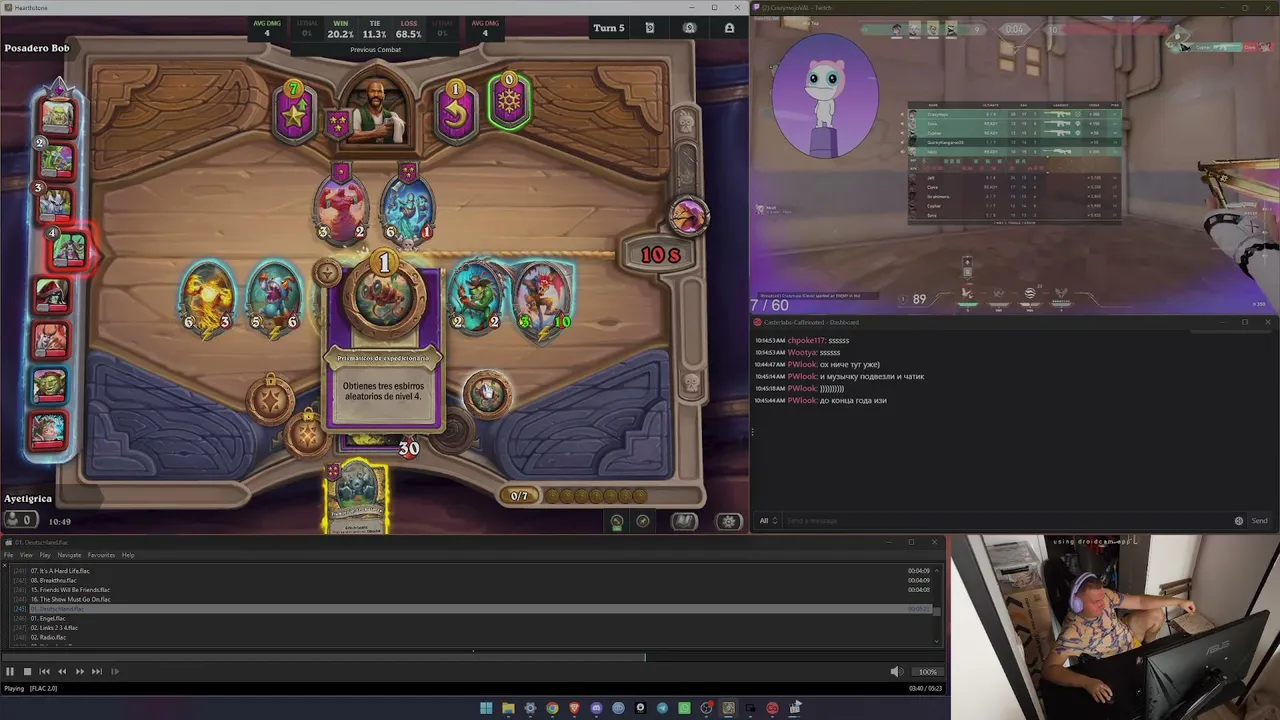Select your golden minion with 10 health
Screen dimensions: 1280x720
544,297
